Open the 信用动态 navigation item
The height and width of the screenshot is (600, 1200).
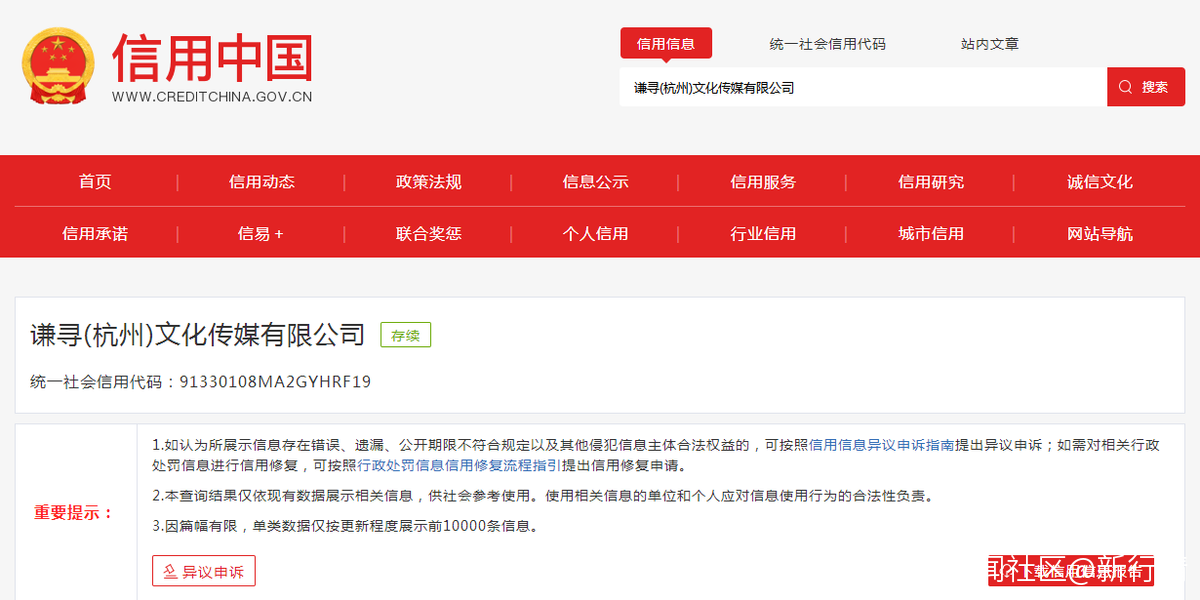pyautogui.click(x=262, y=182)
